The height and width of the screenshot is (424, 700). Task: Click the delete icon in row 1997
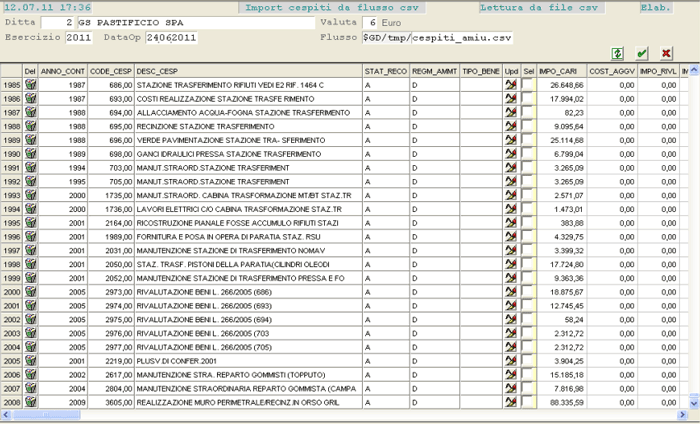point(30,250)
